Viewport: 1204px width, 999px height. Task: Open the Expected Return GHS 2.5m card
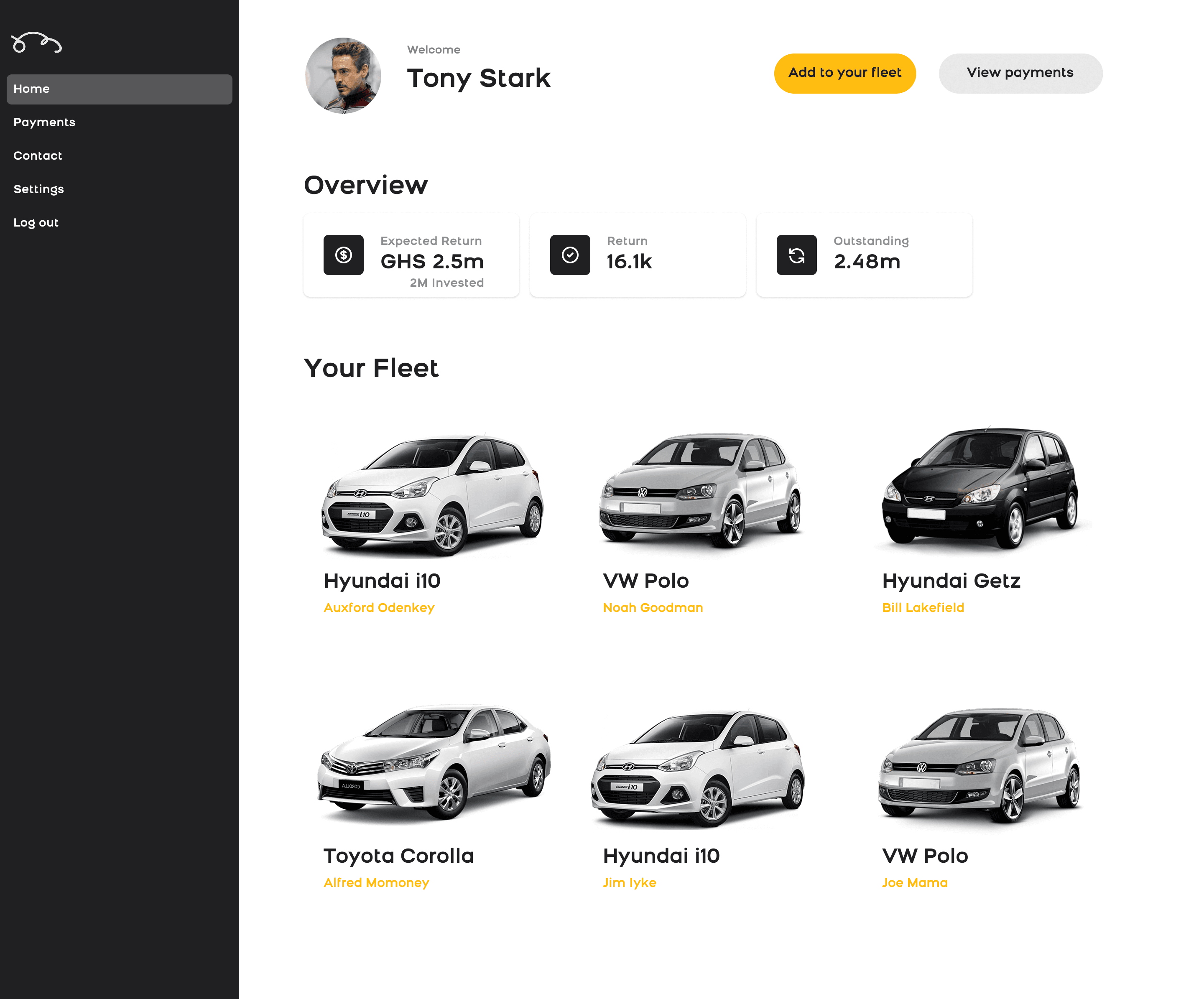click(411, 255)
